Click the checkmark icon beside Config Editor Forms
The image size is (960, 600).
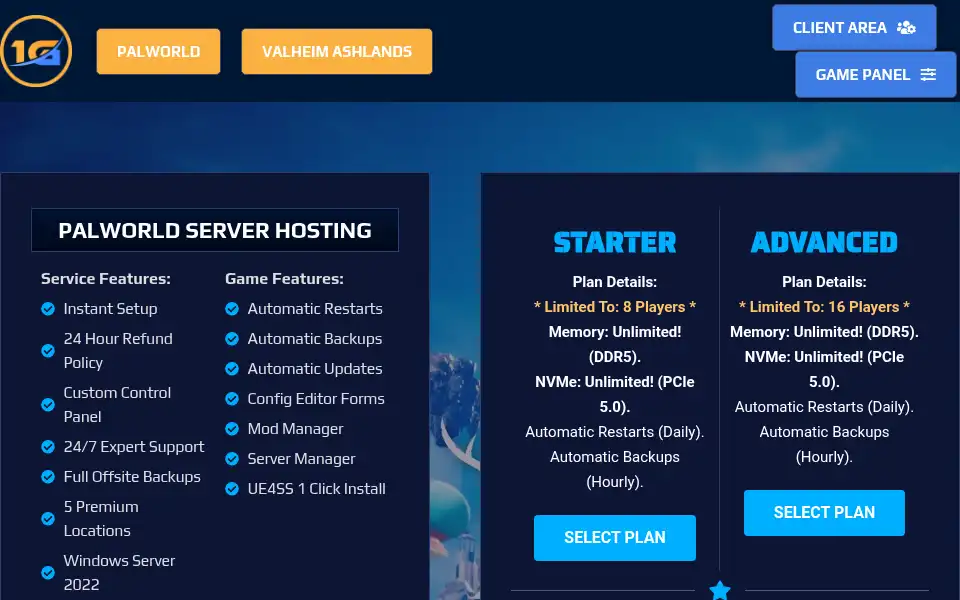(232, 399)
